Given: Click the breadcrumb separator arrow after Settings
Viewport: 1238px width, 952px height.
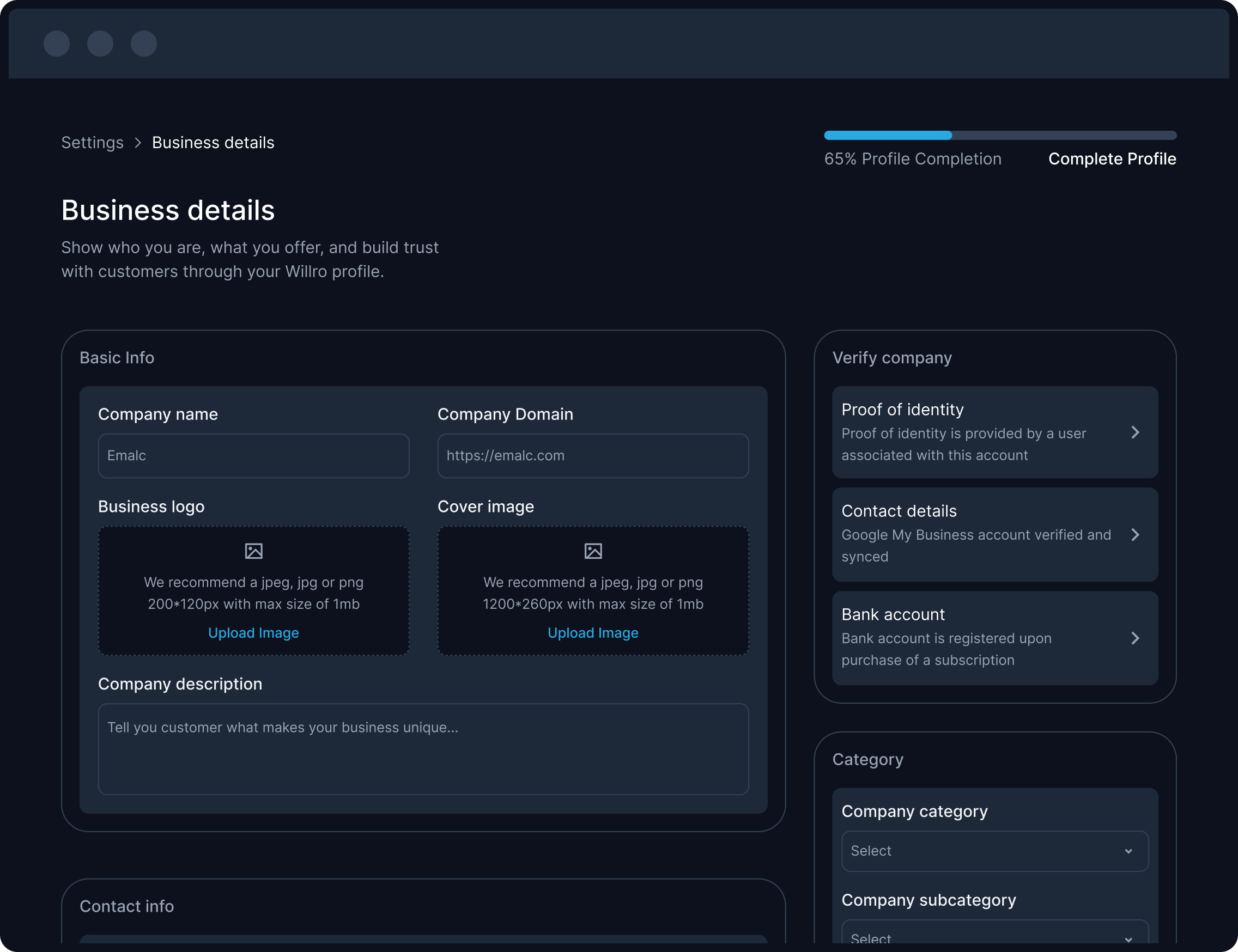Looking at the screenshot, I should (138, 143).
